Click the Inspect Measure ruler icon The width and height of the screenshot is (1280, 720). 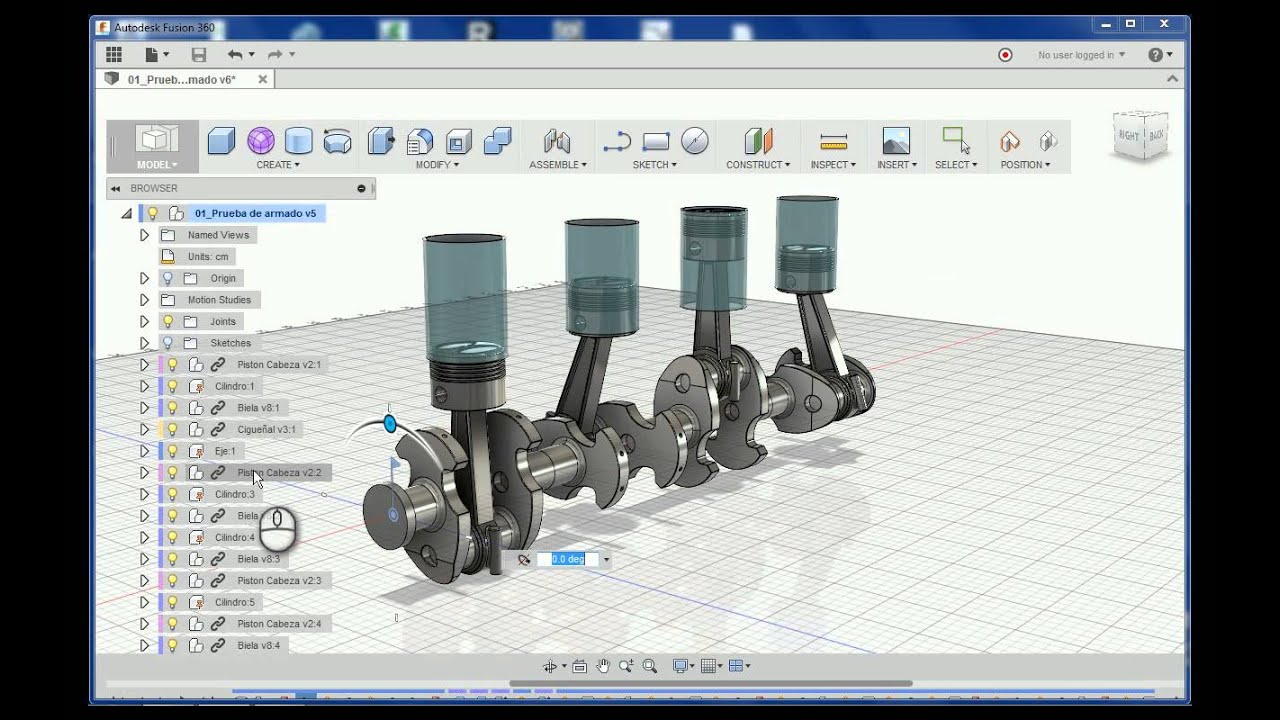click(833, 141)
